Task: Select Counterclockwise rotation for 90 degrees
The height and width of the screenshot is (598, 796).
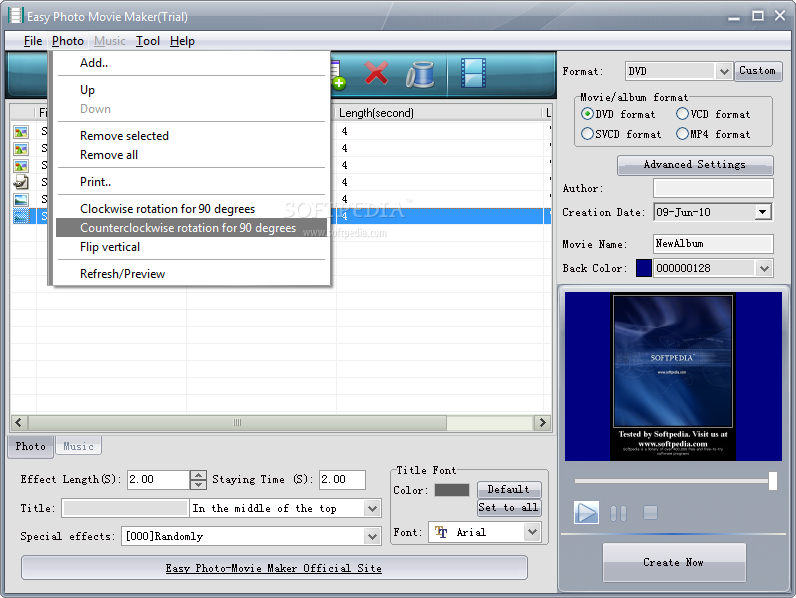Action: click(x=191, y=228)
